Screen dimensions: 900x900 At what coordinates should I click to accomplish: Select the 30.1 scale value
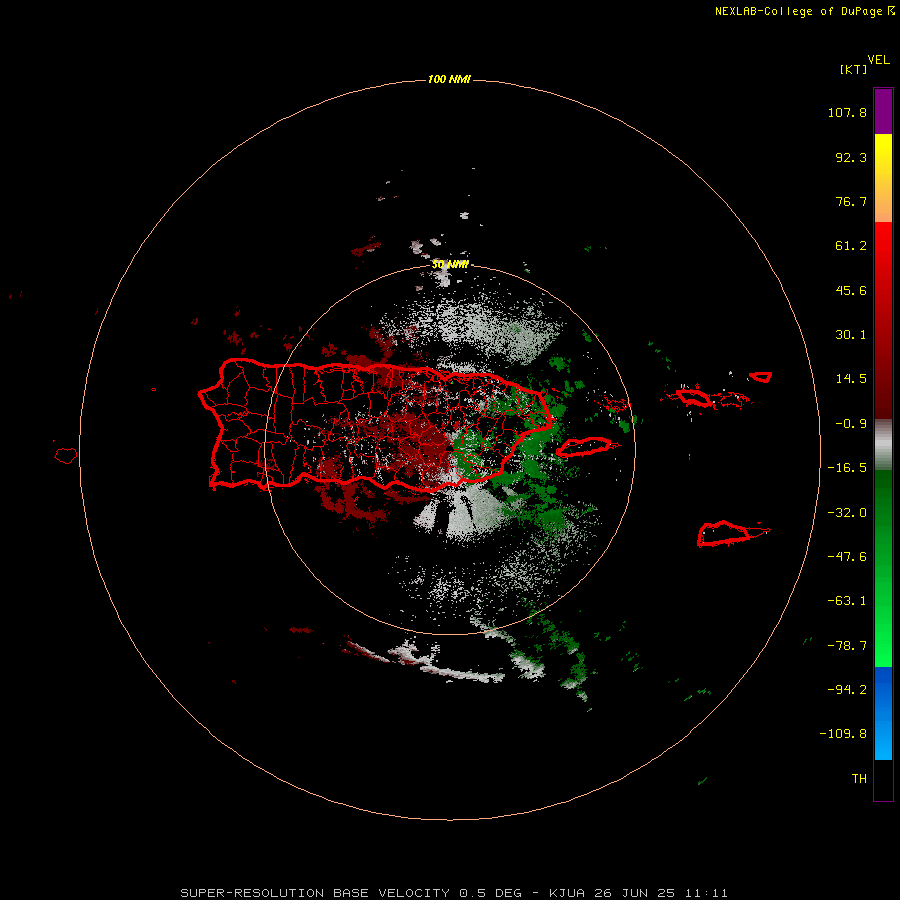[851, 335]
